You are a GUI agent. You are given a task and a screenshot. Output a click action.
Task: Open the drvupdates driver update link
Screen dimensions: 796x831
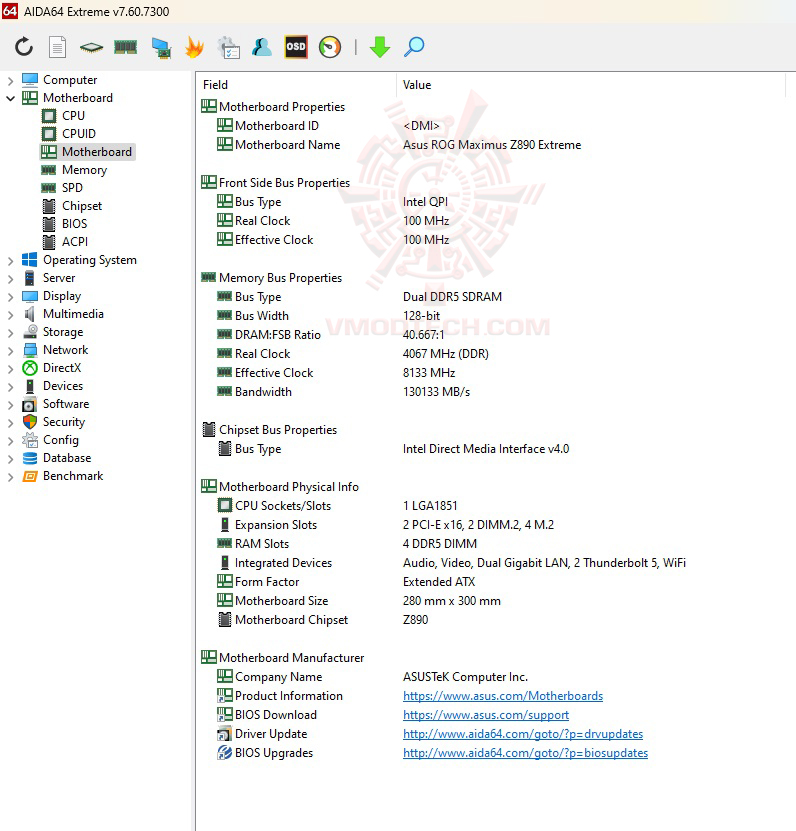[x=523, y=734]
